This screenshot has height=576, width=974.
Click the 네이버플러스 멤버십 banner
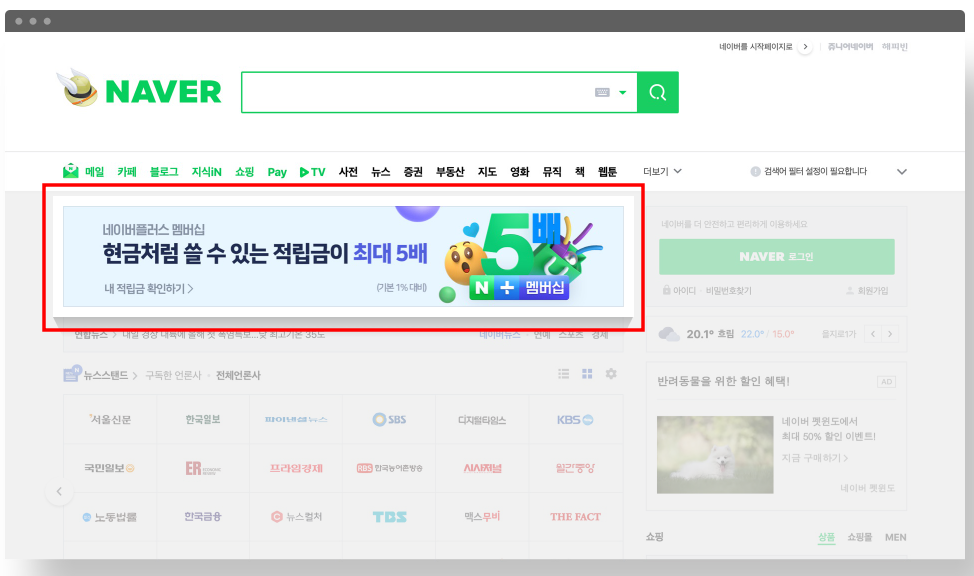coord(343,256)
